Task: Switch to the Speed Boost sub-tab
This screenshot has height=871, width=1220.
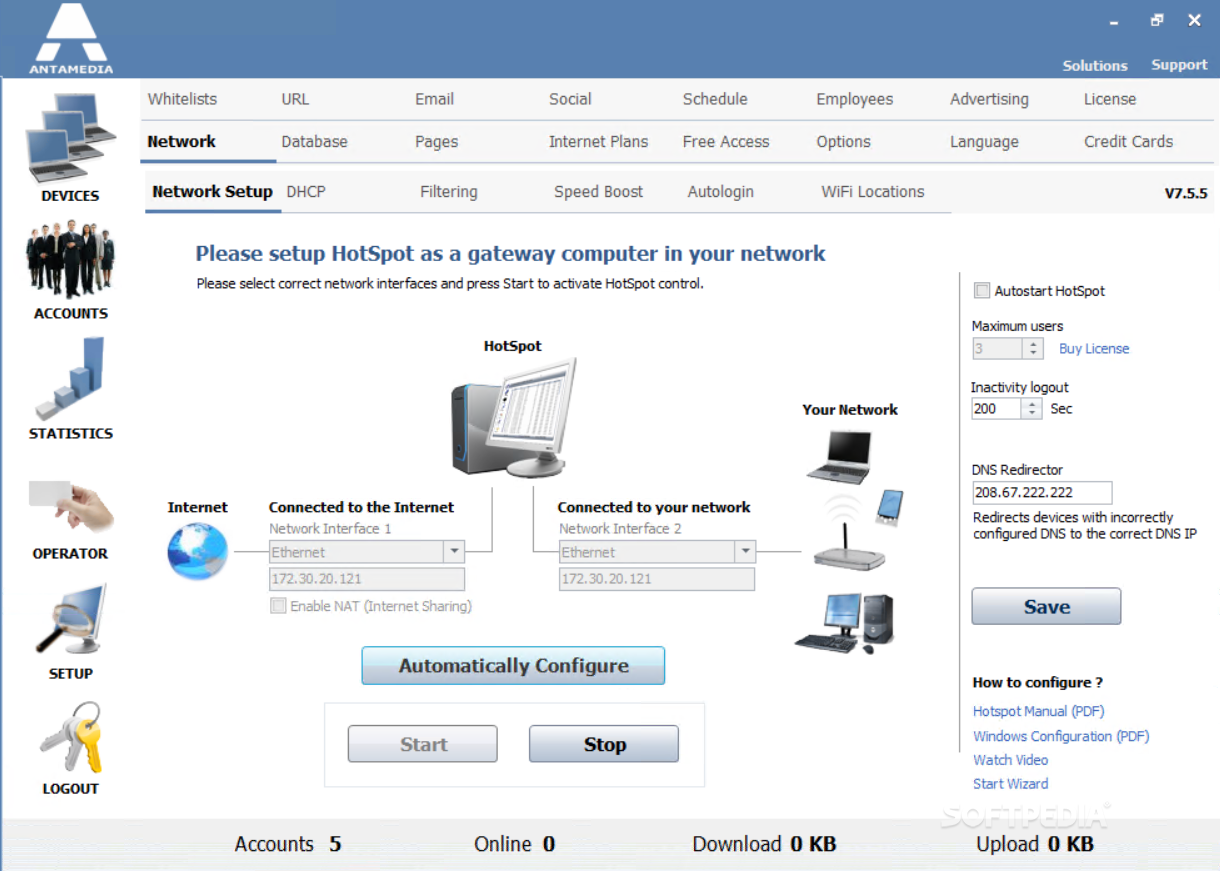Action: click(598, 191)
